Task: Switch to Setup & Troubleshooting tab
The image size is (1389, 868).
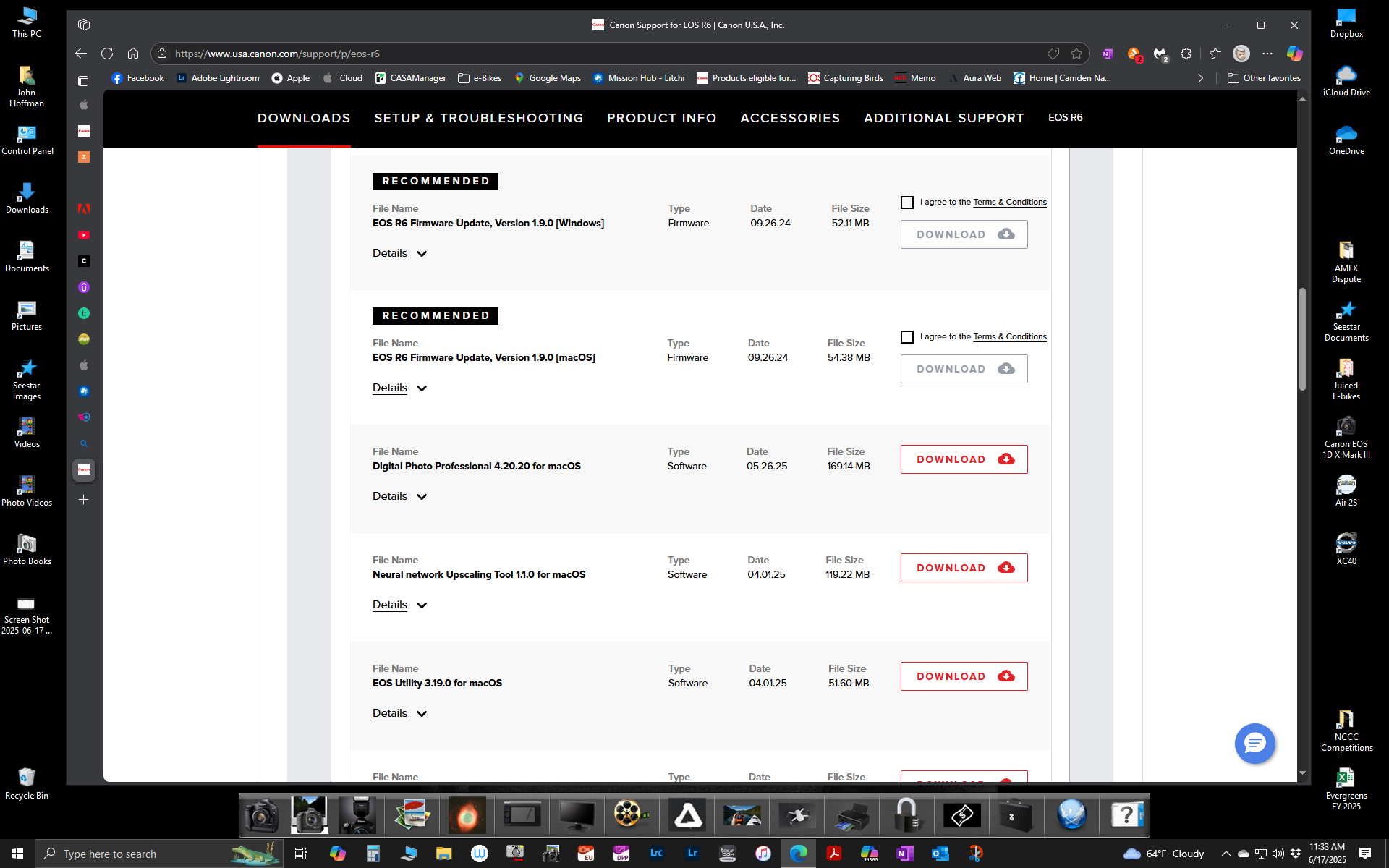Action: [x=478, y=118]
